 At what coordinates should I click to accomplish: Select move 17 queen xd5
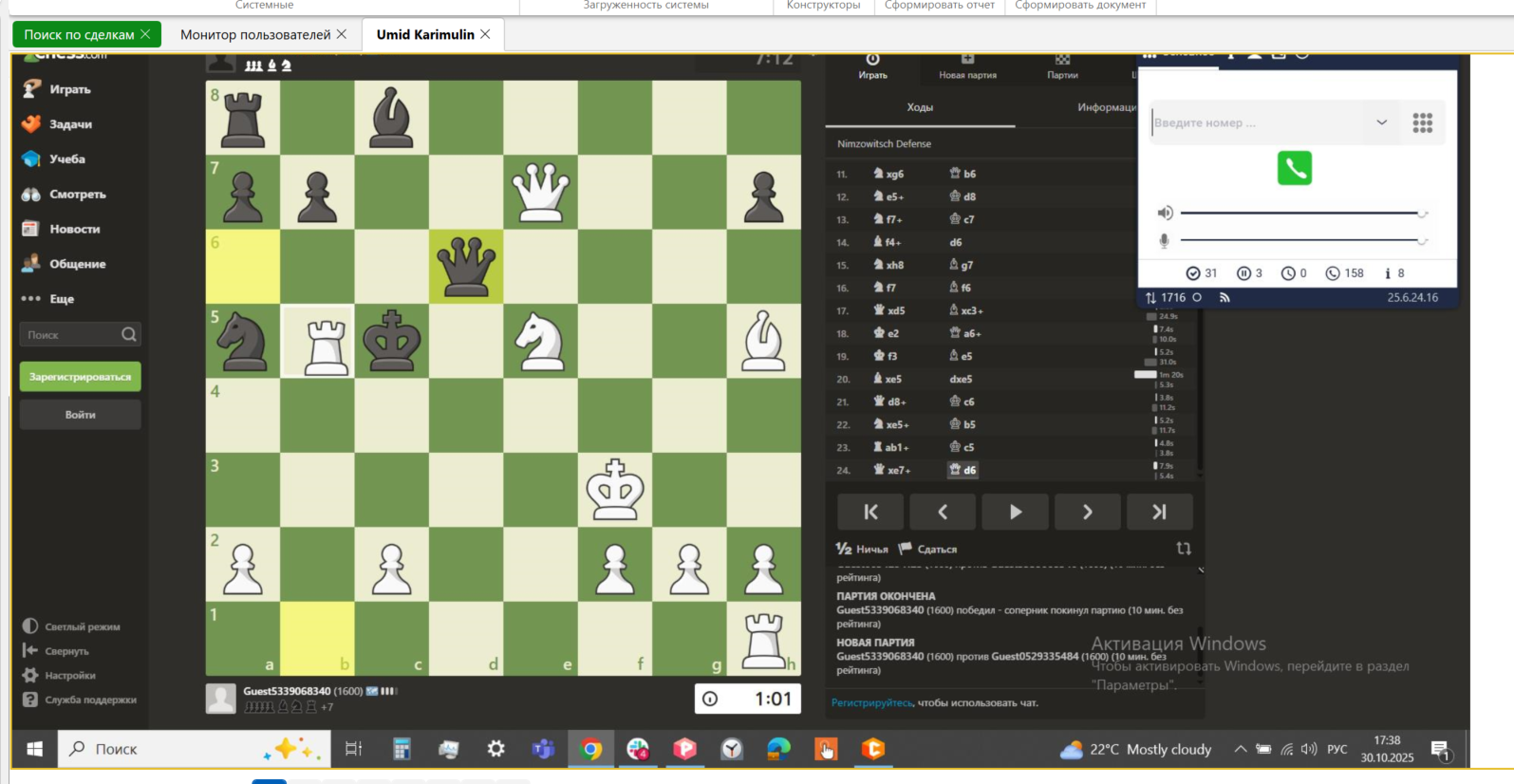point(888,310)
